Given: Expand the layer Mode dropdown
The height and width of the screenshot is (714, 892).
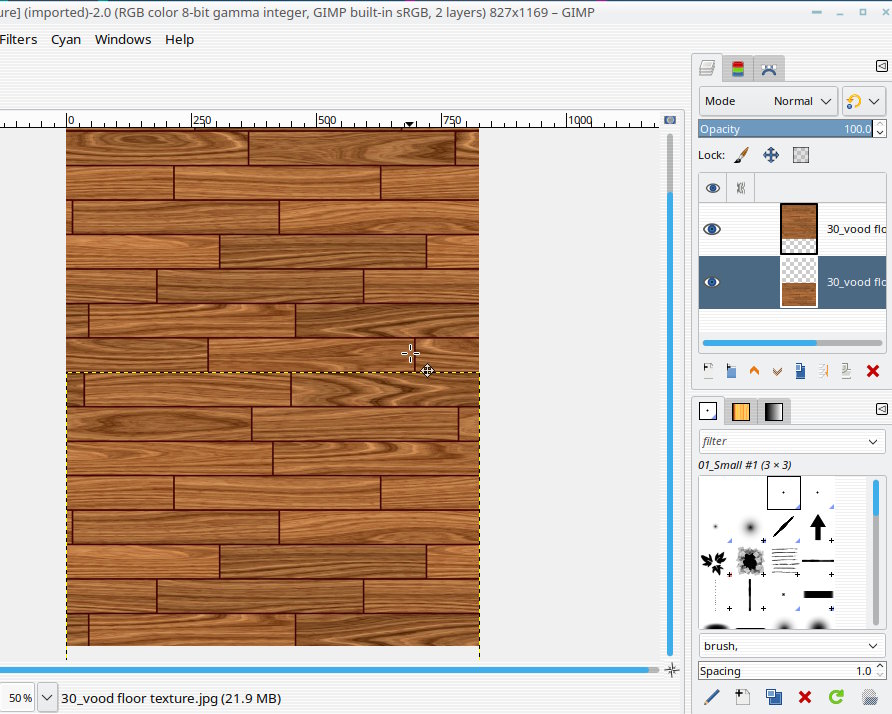Looking at the screenshot, I should pos(767,101).
